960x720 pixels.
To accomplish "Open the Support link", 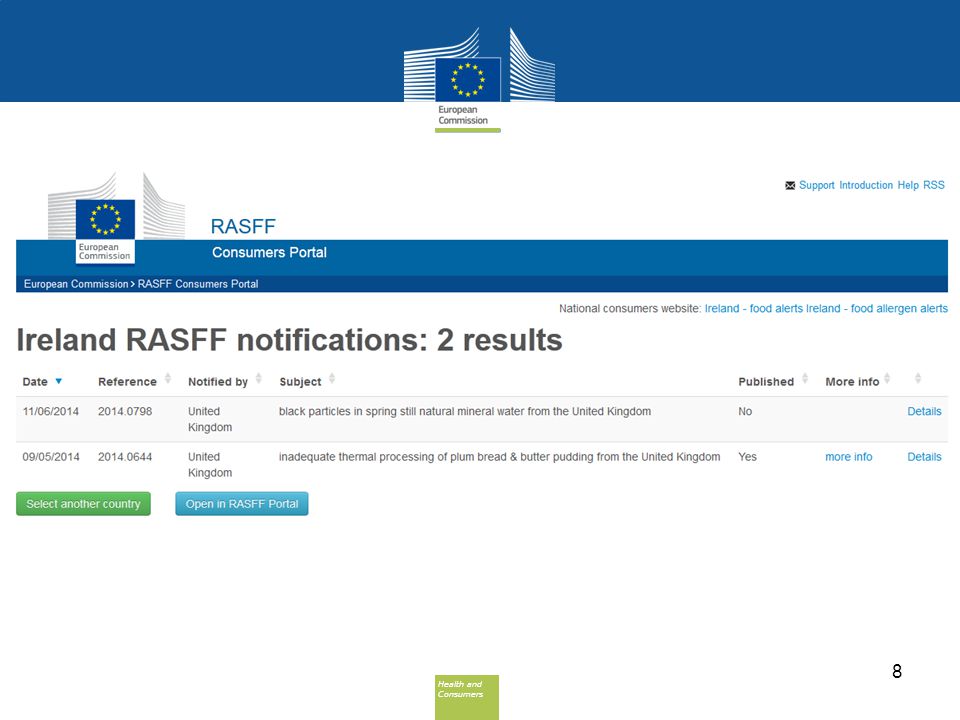I will (x=816, y=185).
